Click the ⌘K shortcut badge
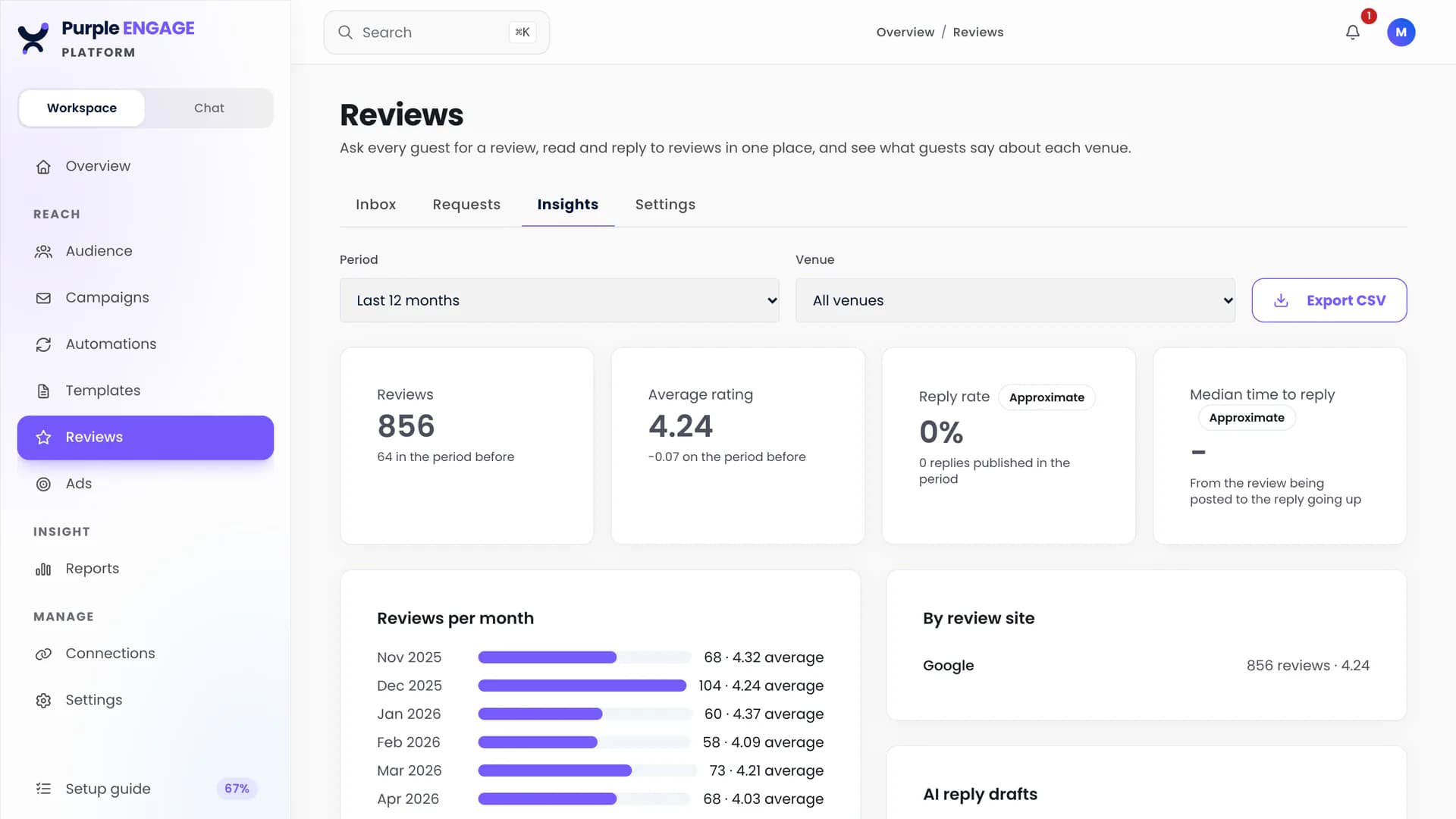This screenshot has height=819, width=1456. [522, 32]
